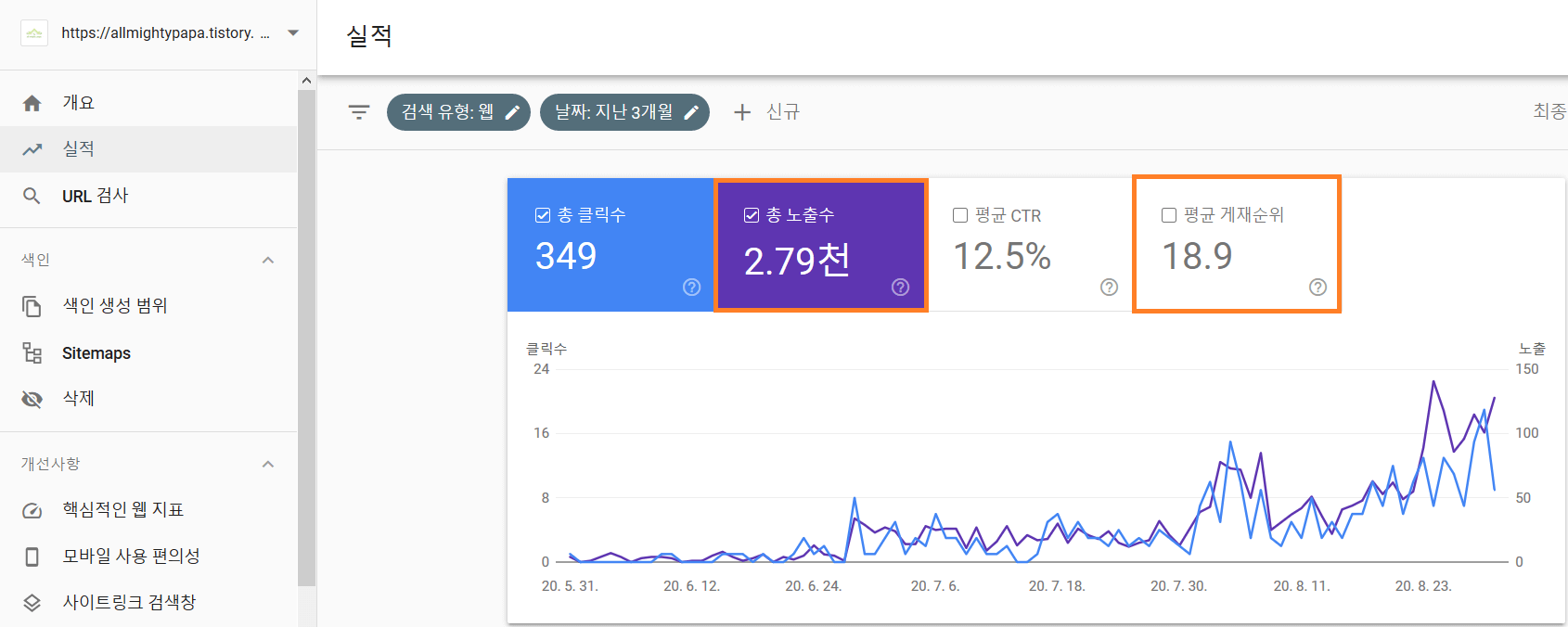Image resolution: width=1568 pixels, height=627 pixels.
Task: Click the plus icon for 신규 filter
Action: coord(742,112)
